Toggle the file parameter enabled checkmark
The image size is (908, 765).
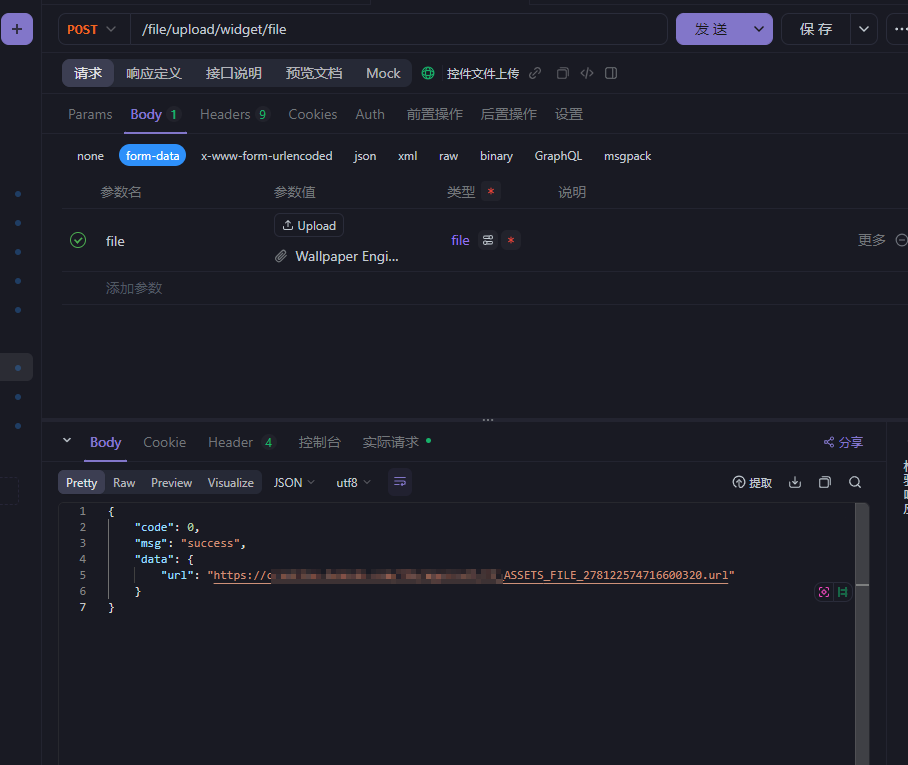coord(78,240)
